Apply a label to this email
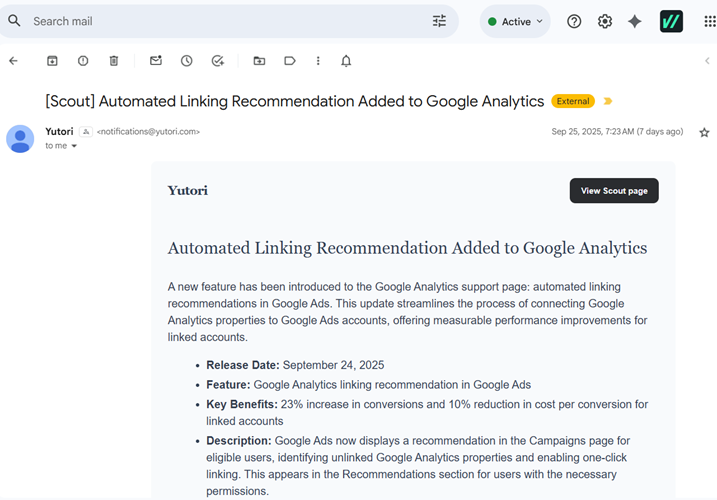 [x=290, y=61]
